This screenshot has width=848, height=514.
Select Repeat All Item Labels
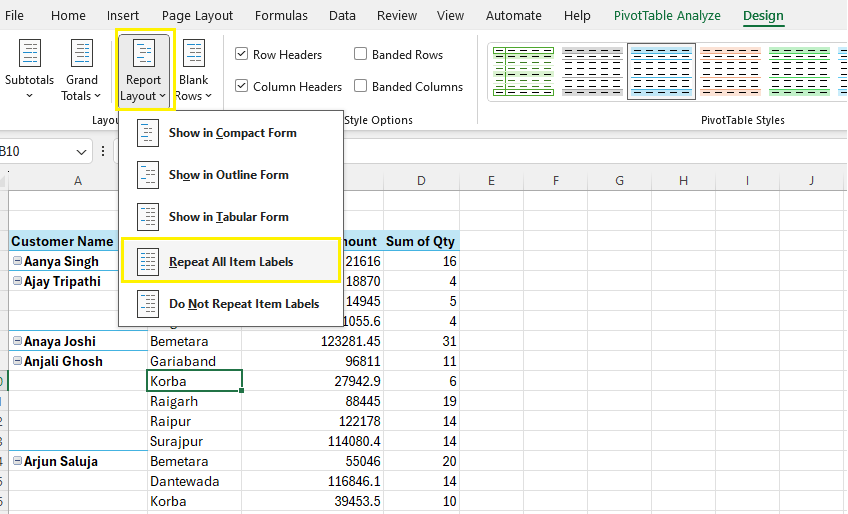pyautogui.click(x=231, y=262)
